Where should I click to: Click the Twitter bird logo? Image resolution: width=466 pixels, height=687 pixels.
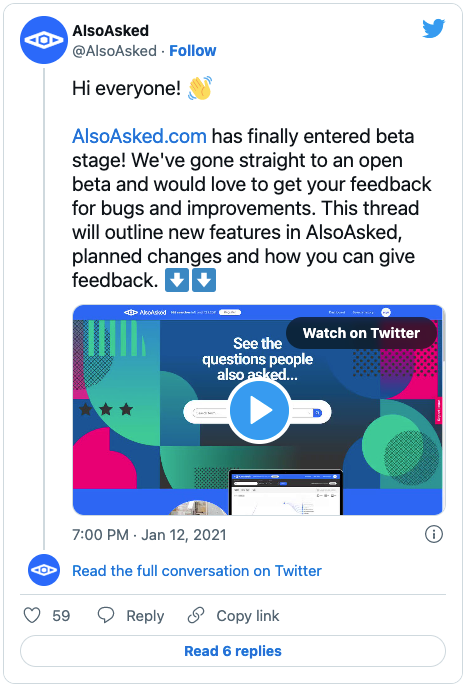434,29
